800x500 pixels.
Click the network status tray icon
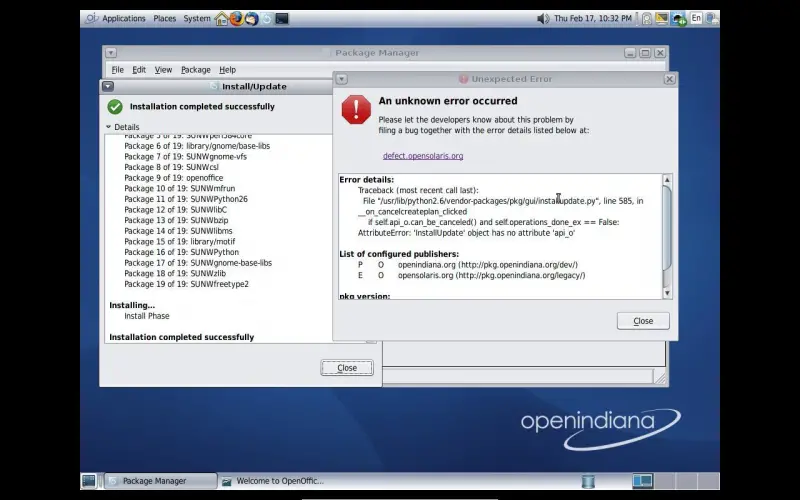point(679,19)
